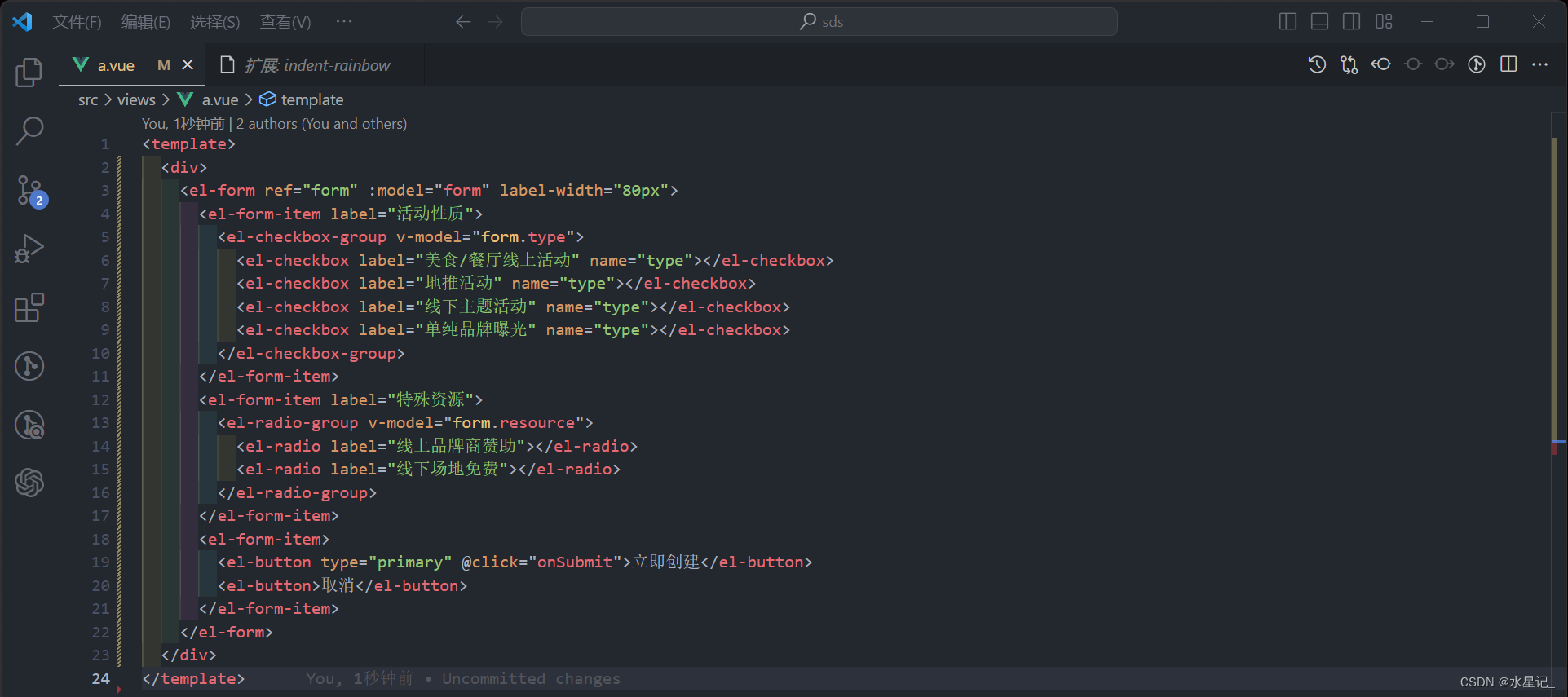This screenshot has width=1568, height=697.
Task: Open the 选择(S) menu
Action: [x=215, y=22]
